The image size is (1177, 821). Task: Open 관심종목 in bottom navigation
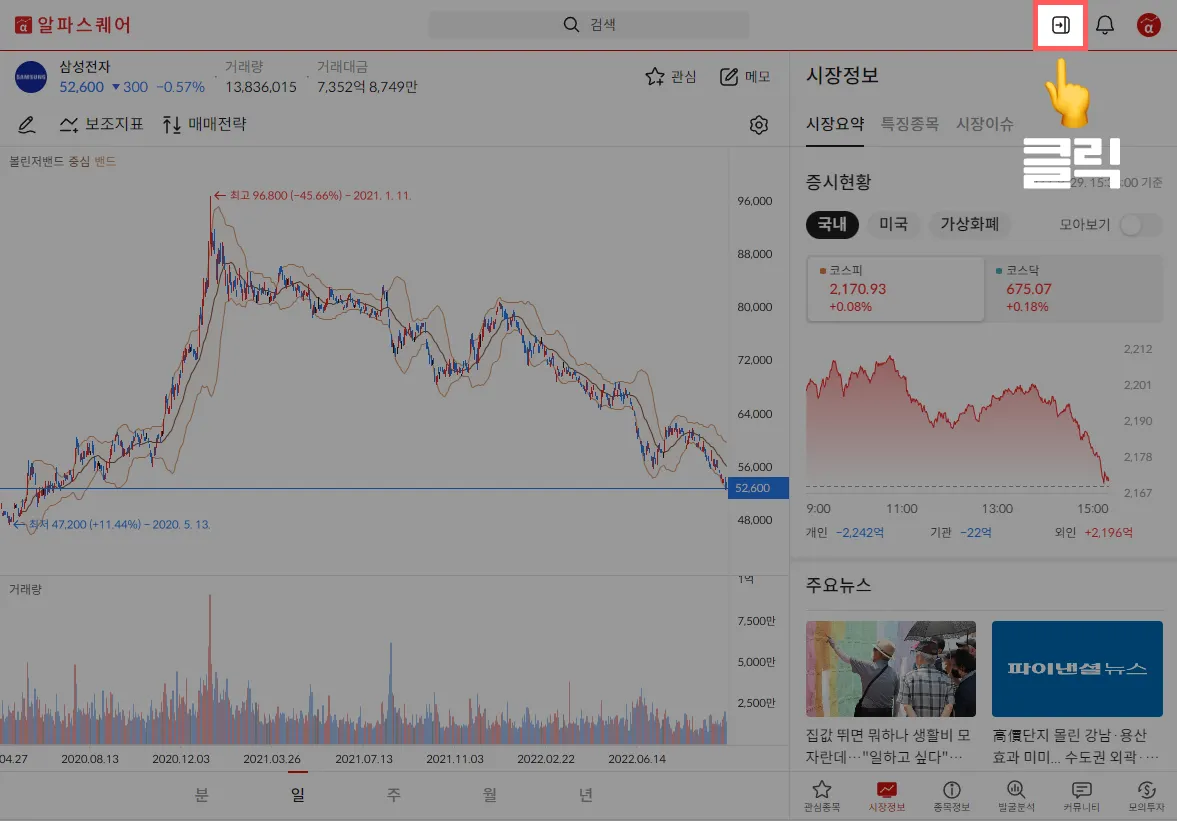822,796
